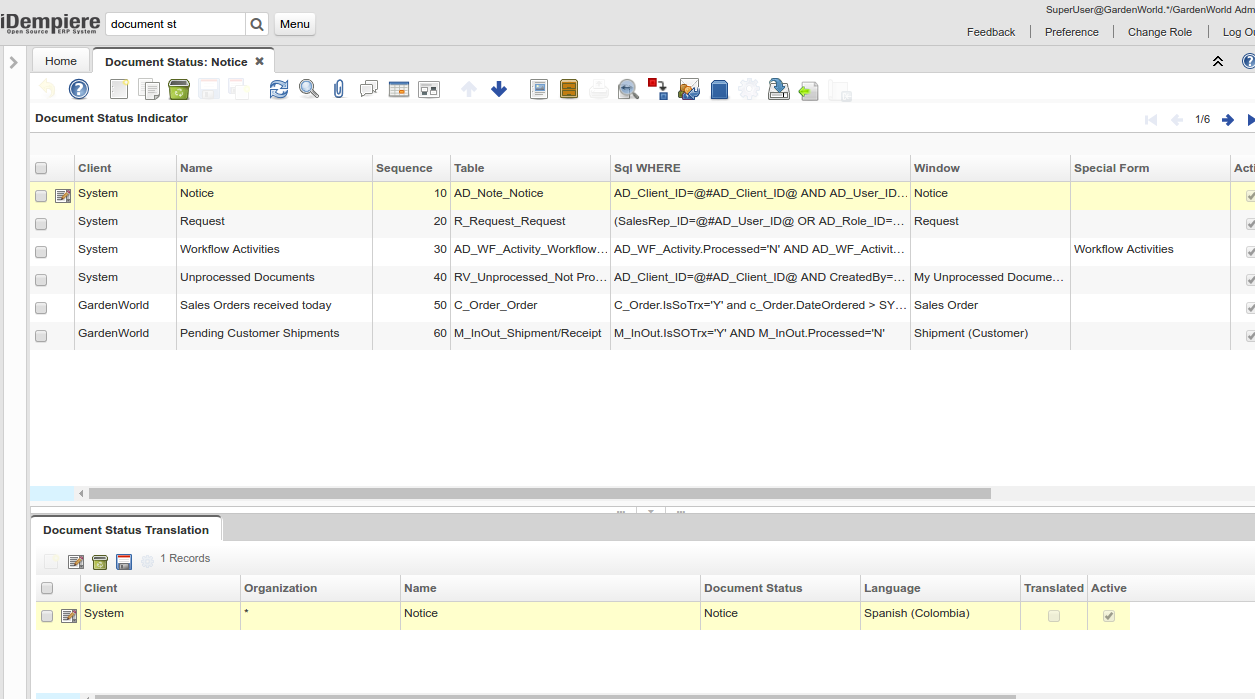1255x699 pixels.
Task: Switch to the Home tab
Action: [x=61, y=61]
